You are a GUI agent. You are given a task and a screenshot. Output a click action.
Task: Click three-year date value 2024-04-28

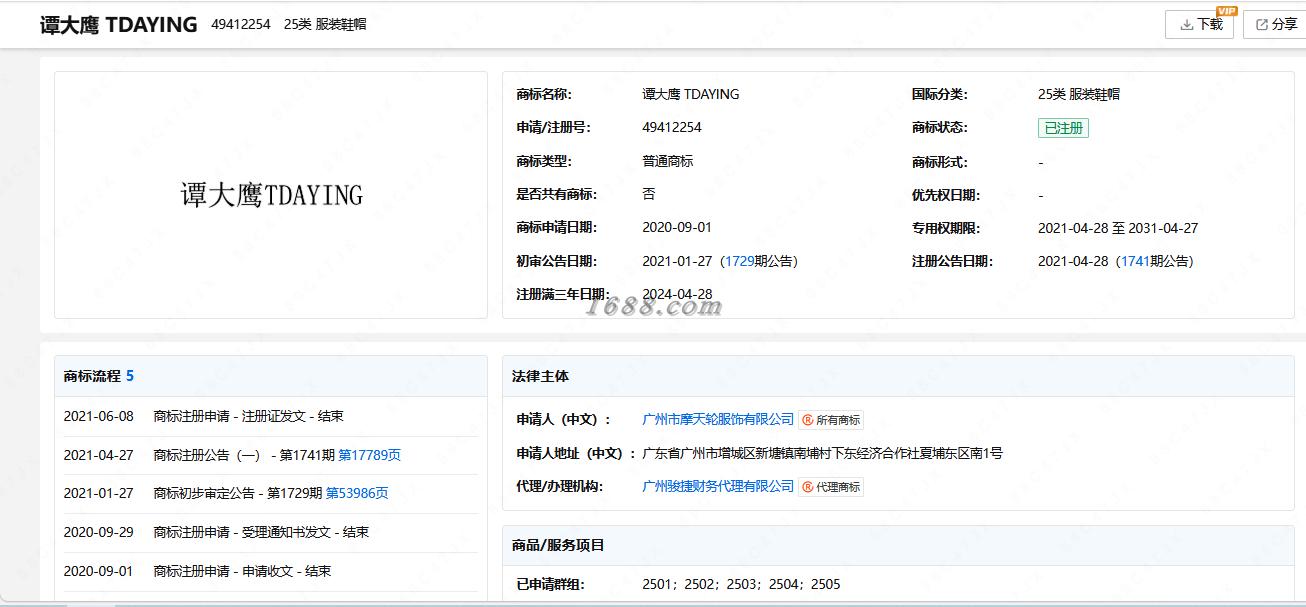pyautogui.click(x=677, y=294)
